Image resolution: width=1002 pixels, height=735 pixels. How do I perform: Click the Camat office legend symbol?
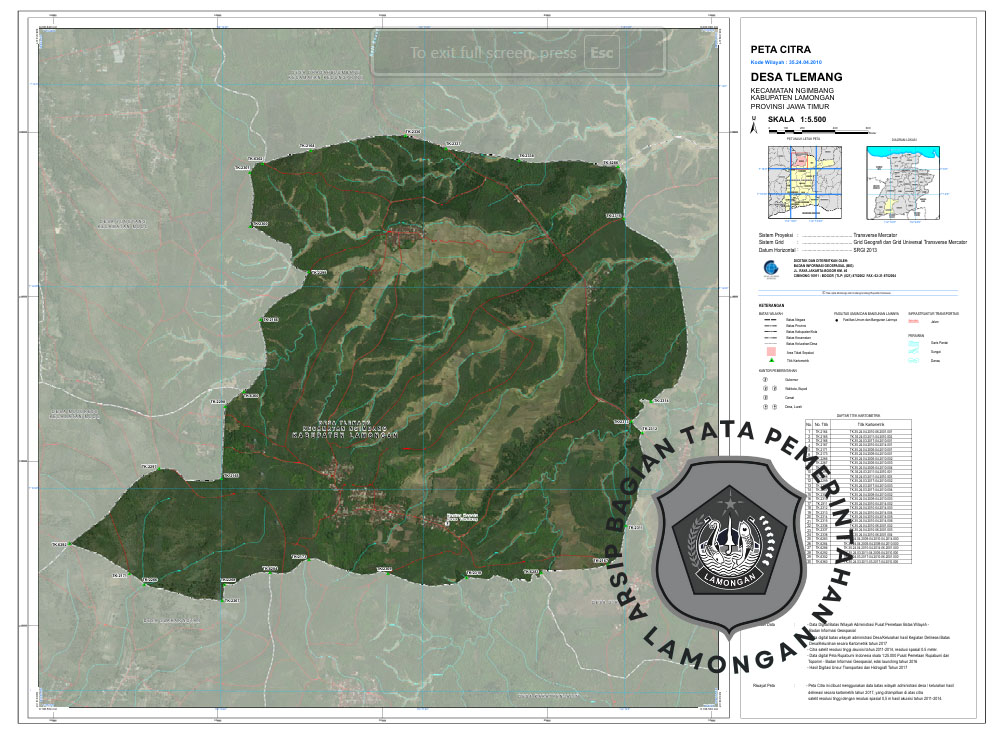(765, 399)
